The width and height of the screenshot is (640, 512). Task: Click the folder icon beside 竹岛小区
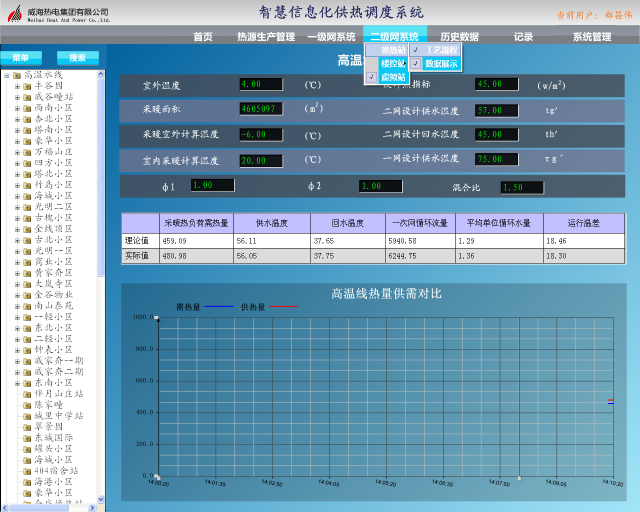coord(27,185)
